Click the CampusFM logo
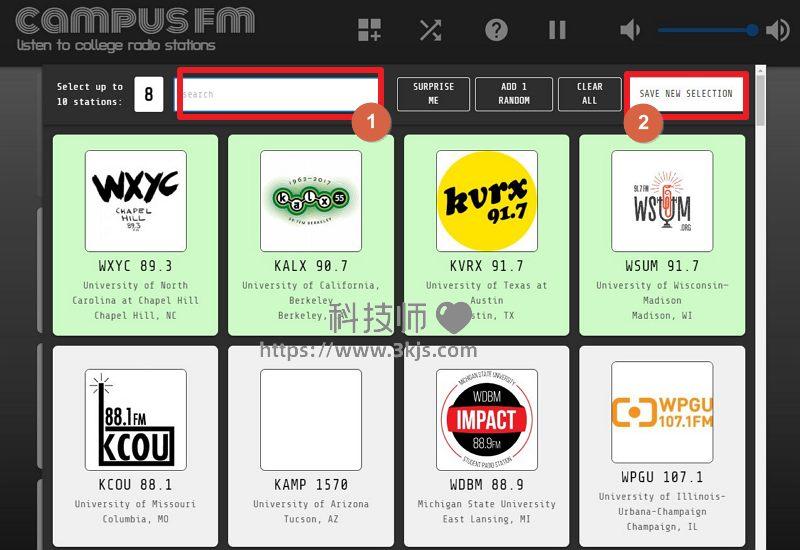Viewport: 800px width, 550px height. tap(135, 21)
